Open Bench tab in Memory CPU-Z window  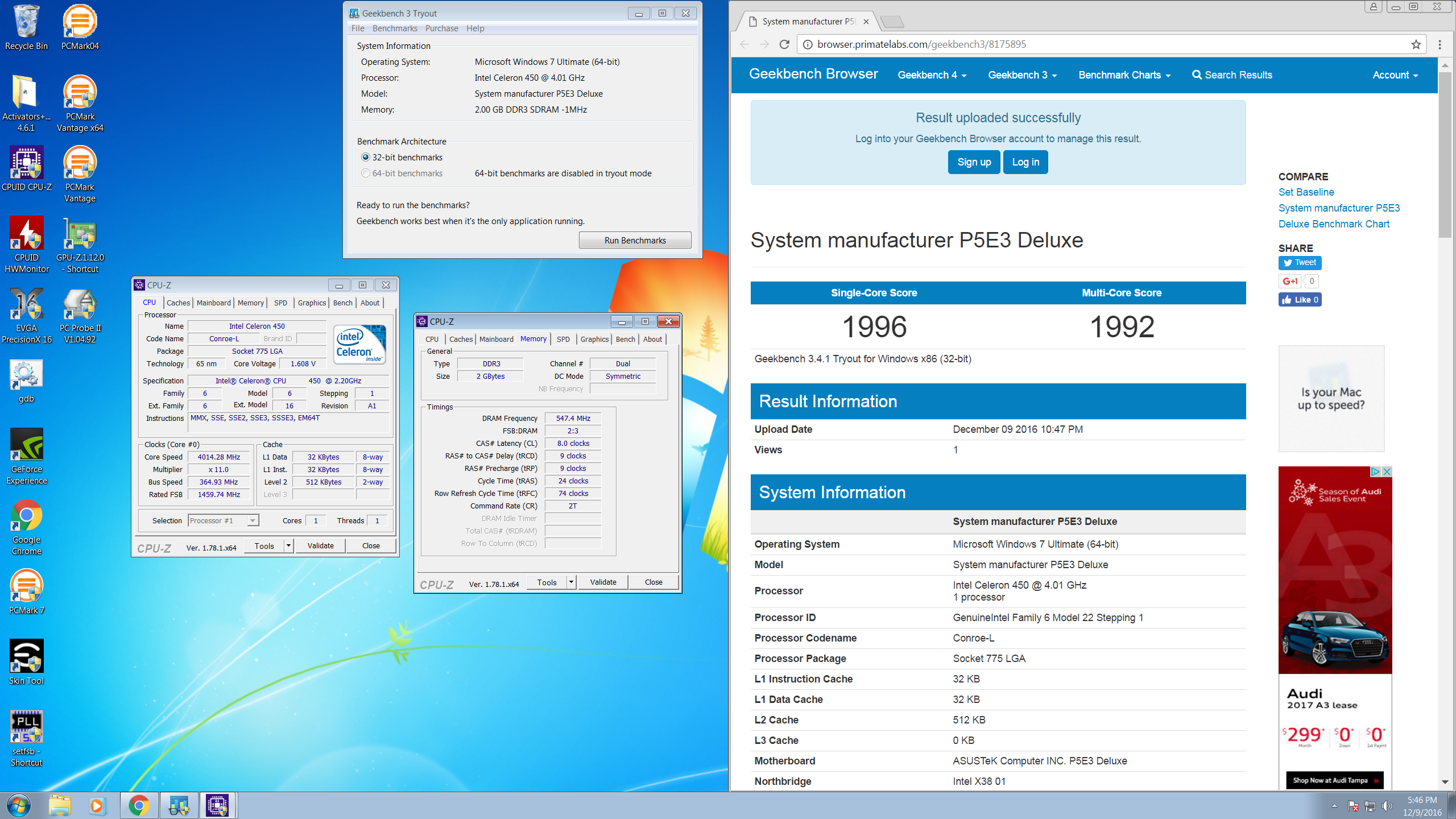click(x=625, y=339)
